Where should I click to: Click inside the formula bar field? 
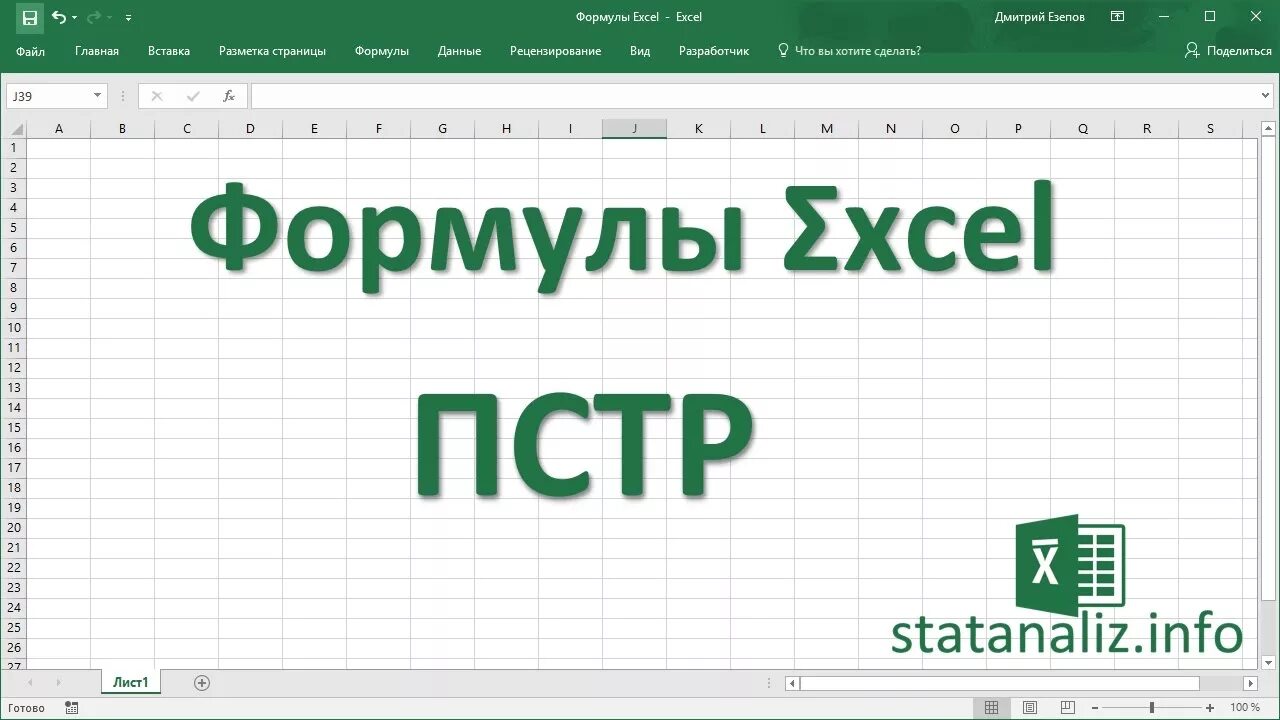754,96
